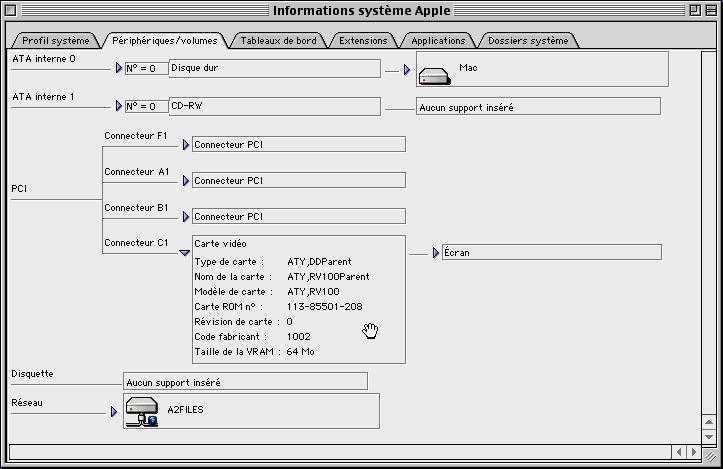This screenshot has width=723, height=469.
Task: Click the horizontal scrollbar left arrow
Action: (679, 452)
